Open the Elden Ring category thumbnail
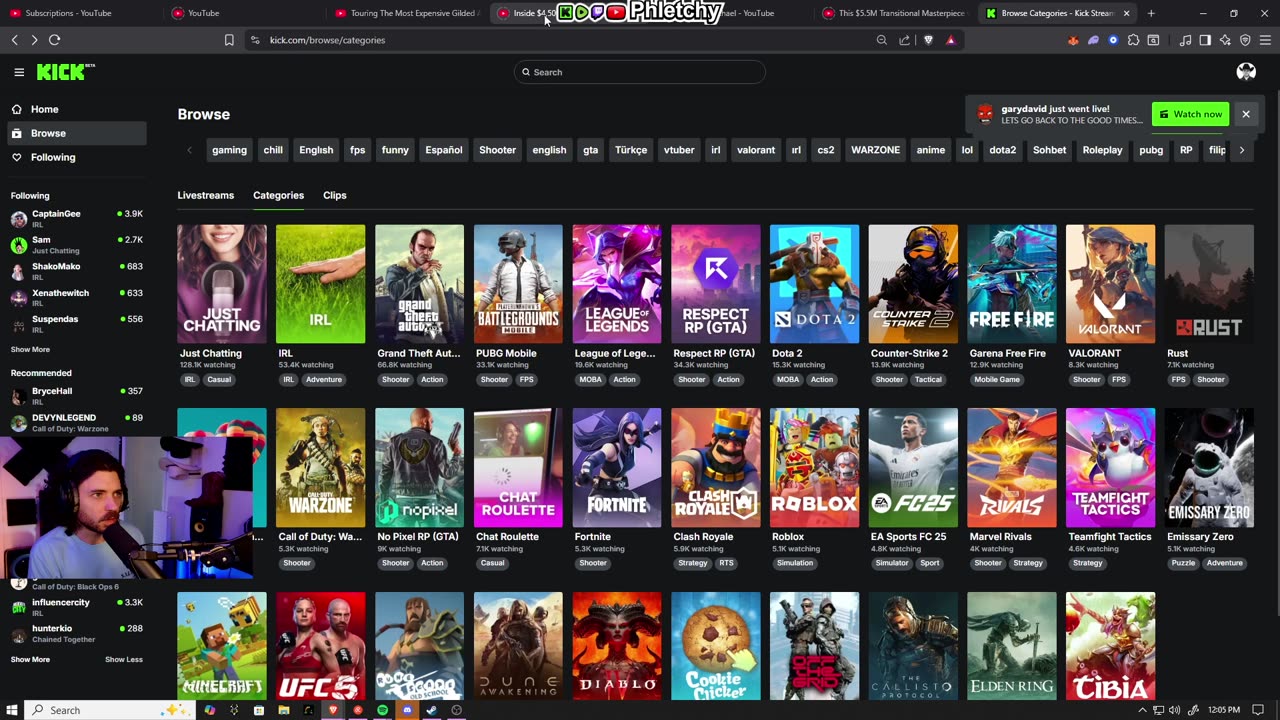The height and width of the screenshot is (720, 1280). click(1012, 646)
